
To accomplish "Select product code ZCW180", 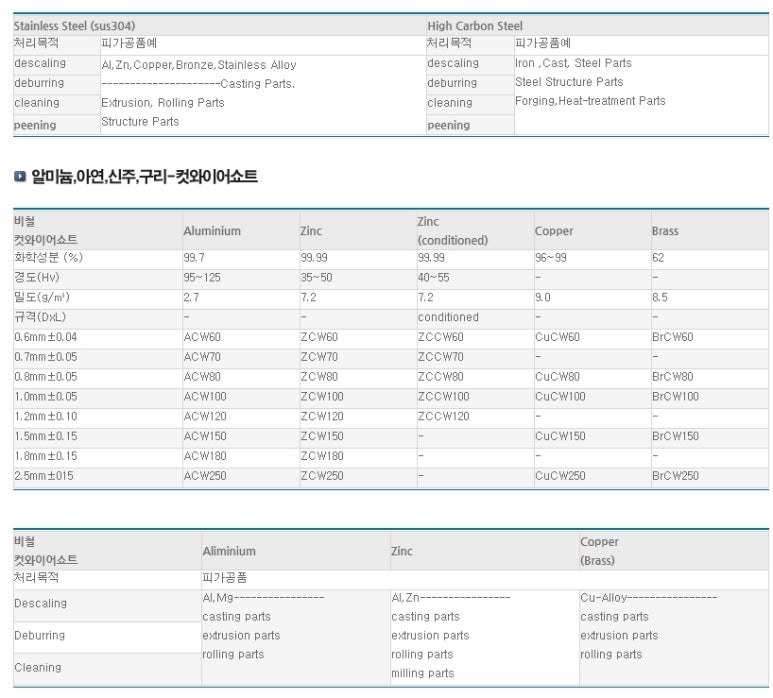I will tap(322, 456).
